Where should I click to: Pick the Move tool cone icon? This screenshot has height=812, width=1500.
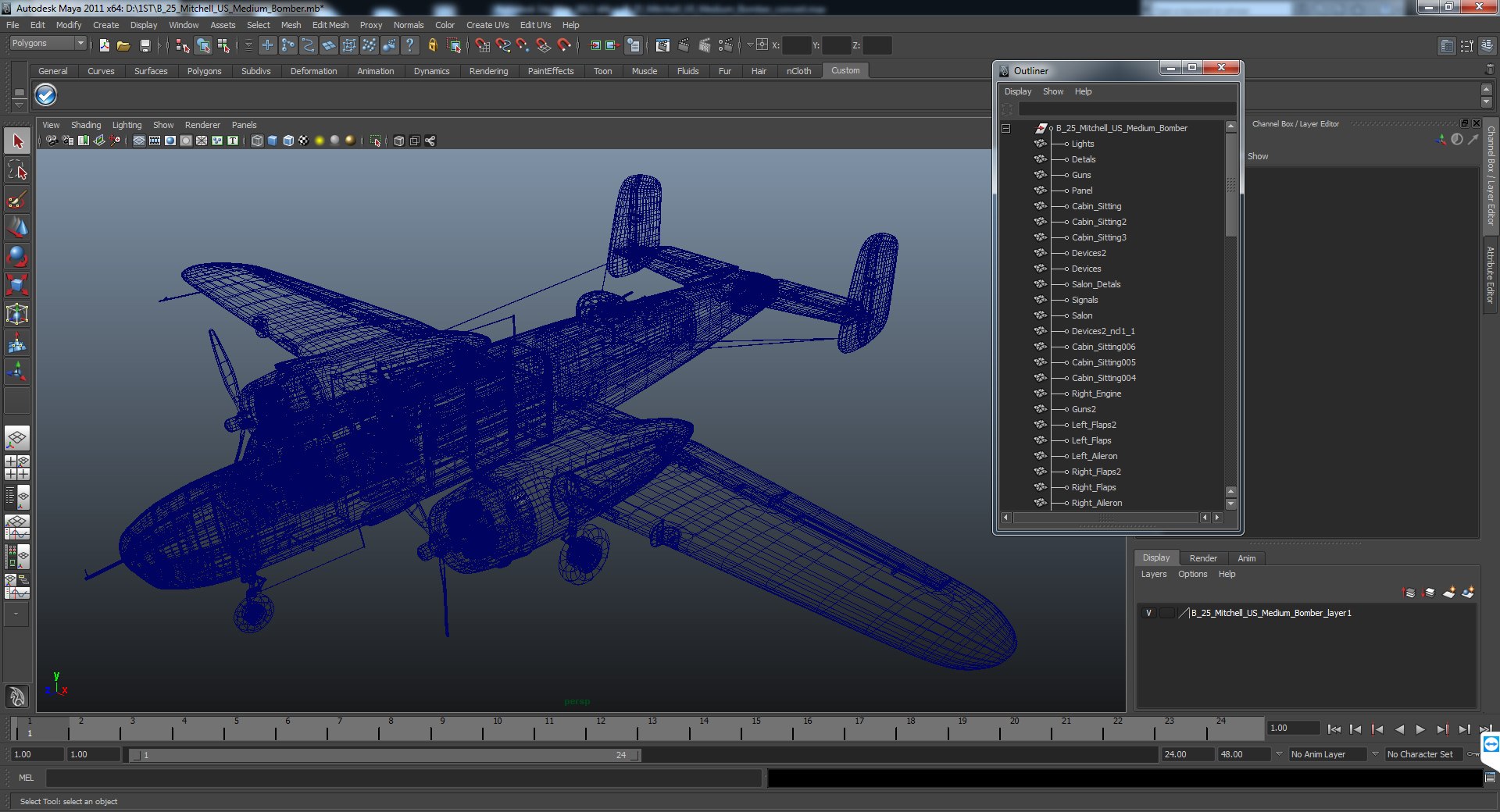point(17,227)
